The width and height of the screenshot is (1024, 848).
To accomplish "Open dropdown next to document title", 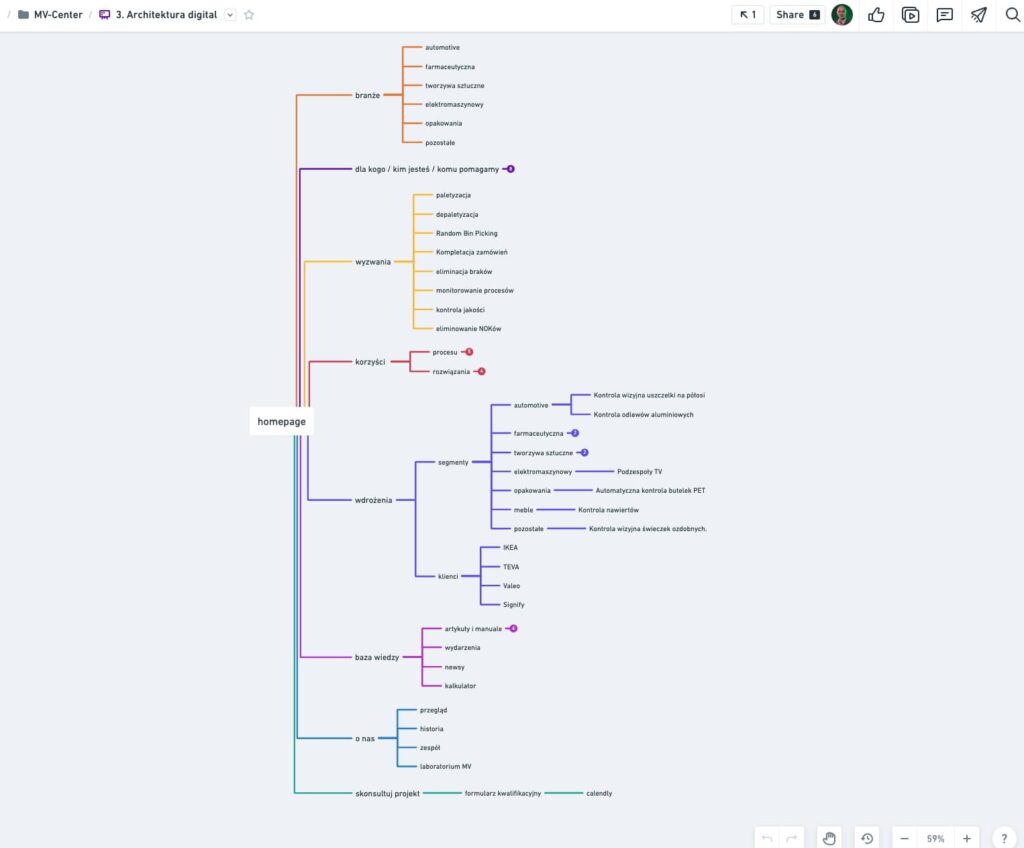I will point(230,15).
